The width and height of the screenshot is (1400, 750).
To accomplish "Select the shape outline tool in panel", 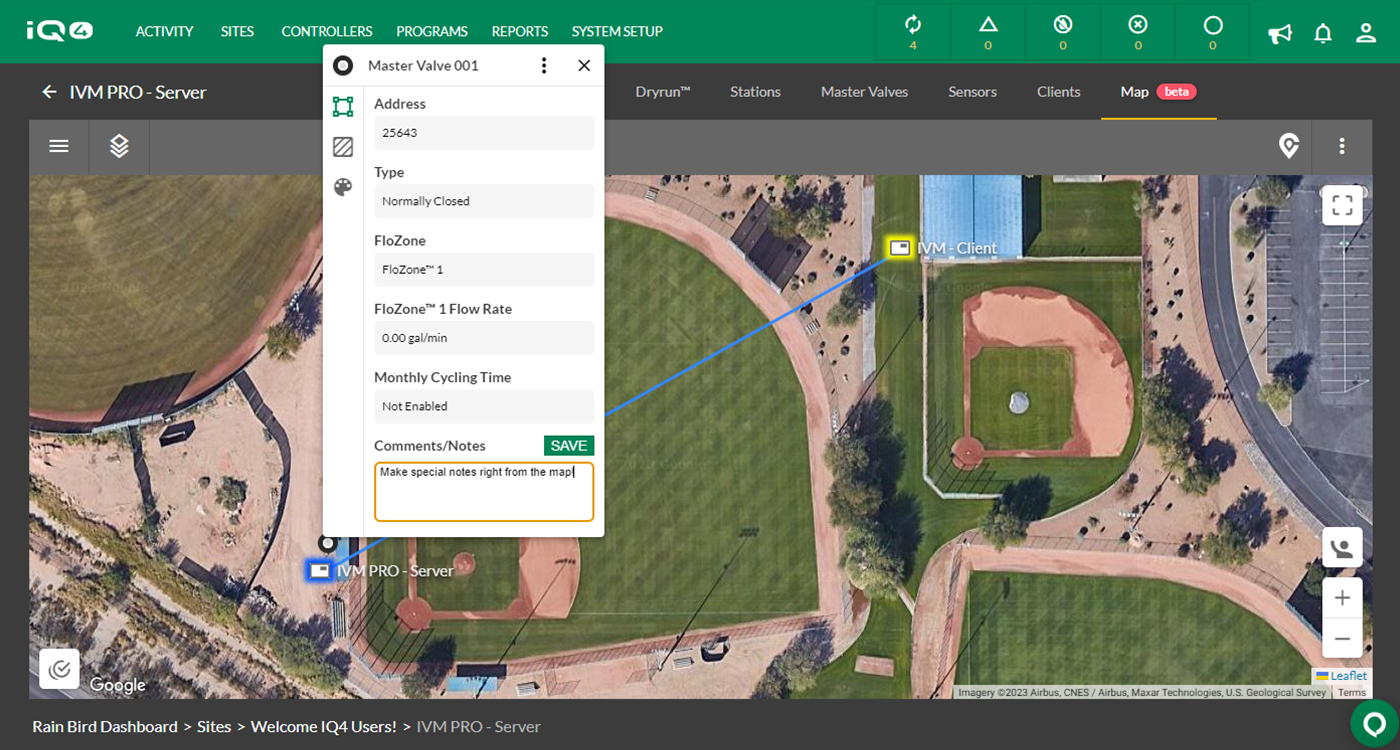I will pos(343,106).
